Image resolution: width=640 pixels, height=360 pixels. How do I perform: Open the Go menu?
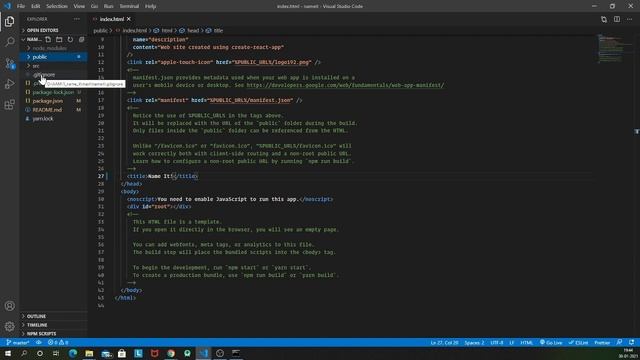click(94, 6)
